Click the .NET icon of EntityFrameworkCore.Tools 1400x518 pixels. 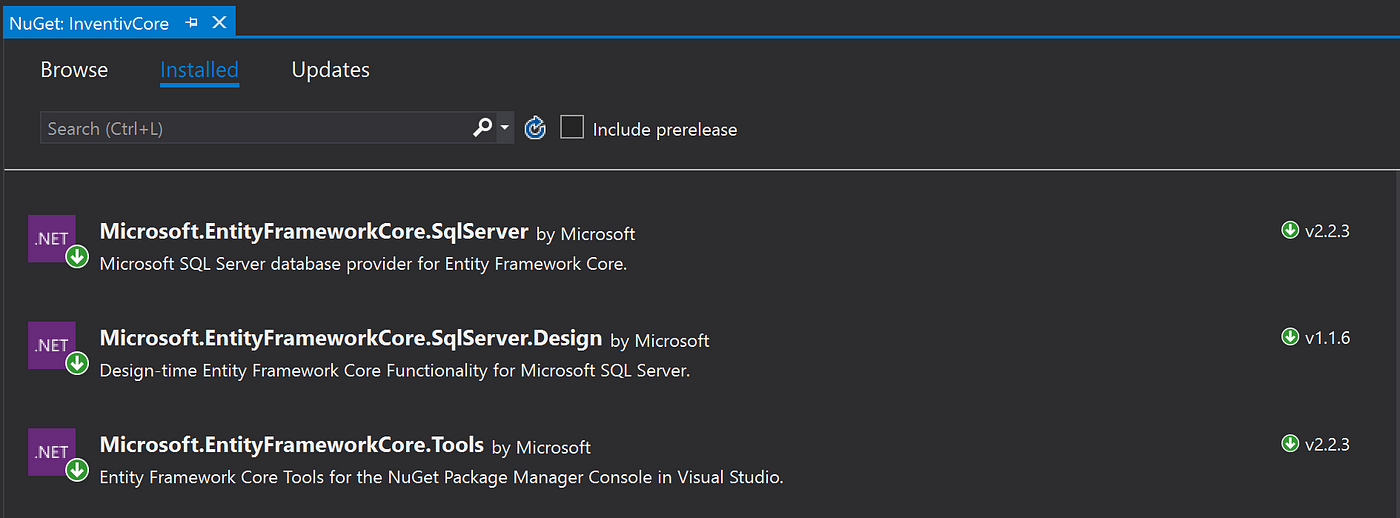click(x=52, y=451)
